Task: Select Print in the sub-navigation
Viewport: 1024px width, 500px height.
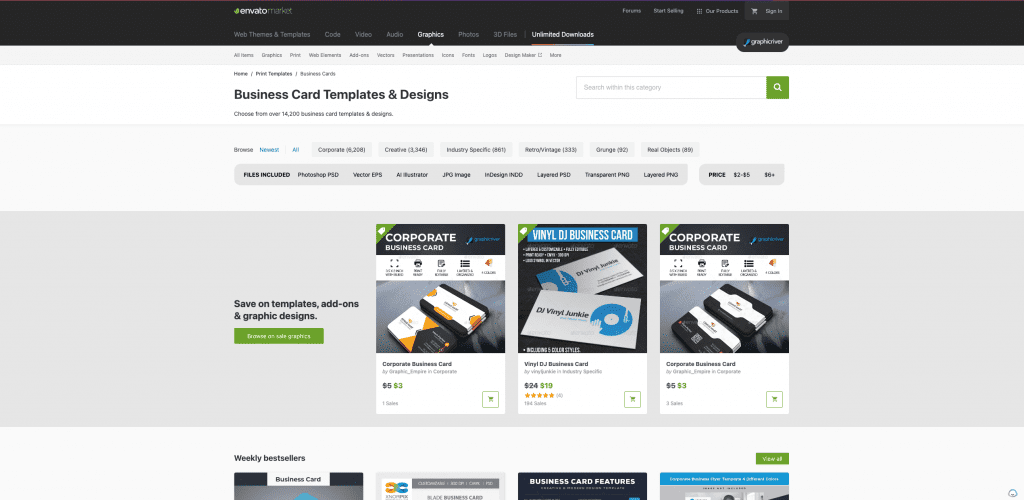Action: point(295,55)
